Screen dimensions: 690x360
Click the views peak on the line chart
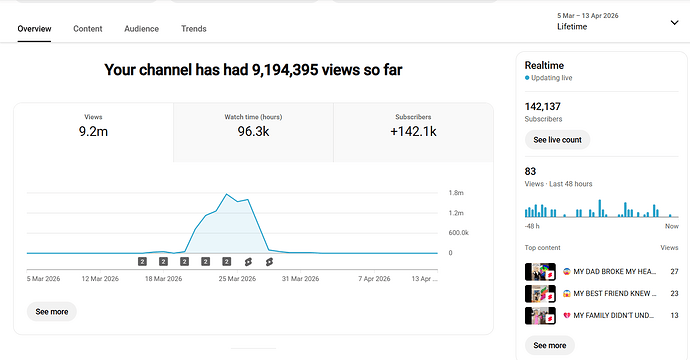[227, 194]
